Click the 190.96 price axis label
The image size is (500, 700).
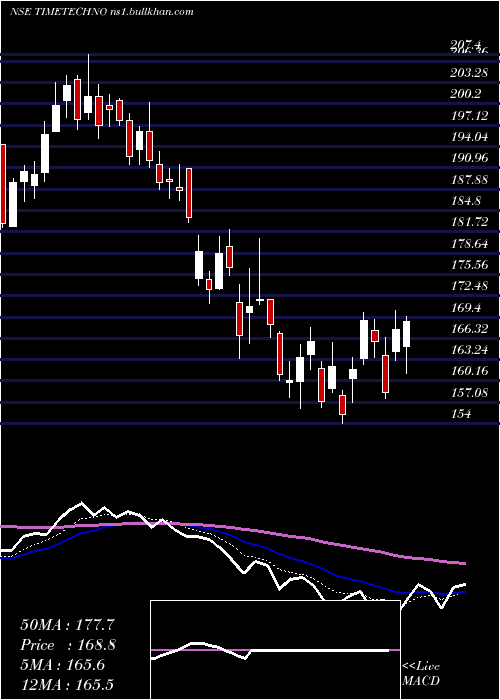(x=469, y=158)
